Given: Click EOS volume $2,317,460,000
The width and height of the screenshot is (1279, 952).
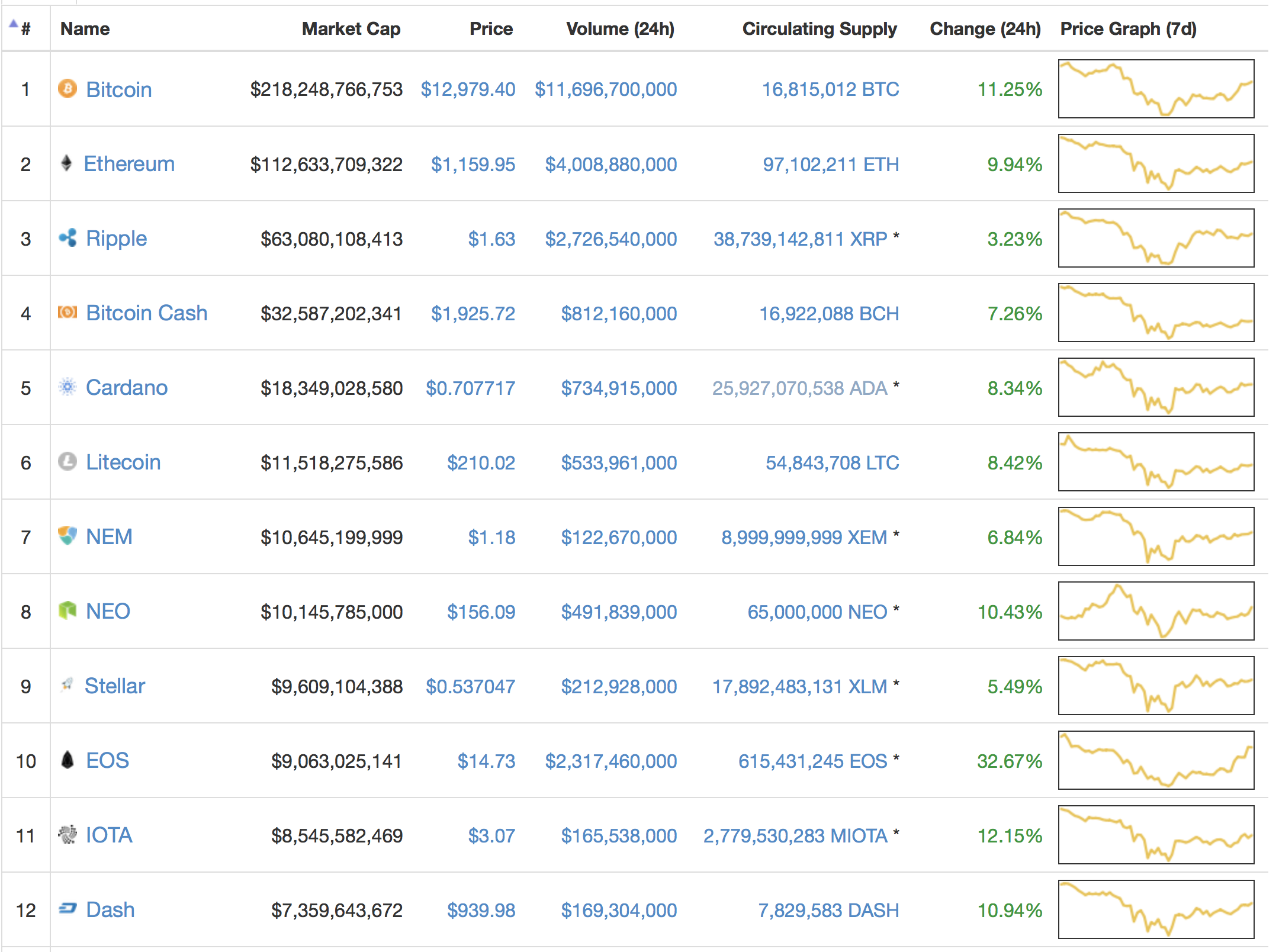Looking at the screenshot, I should pos(611,761).
